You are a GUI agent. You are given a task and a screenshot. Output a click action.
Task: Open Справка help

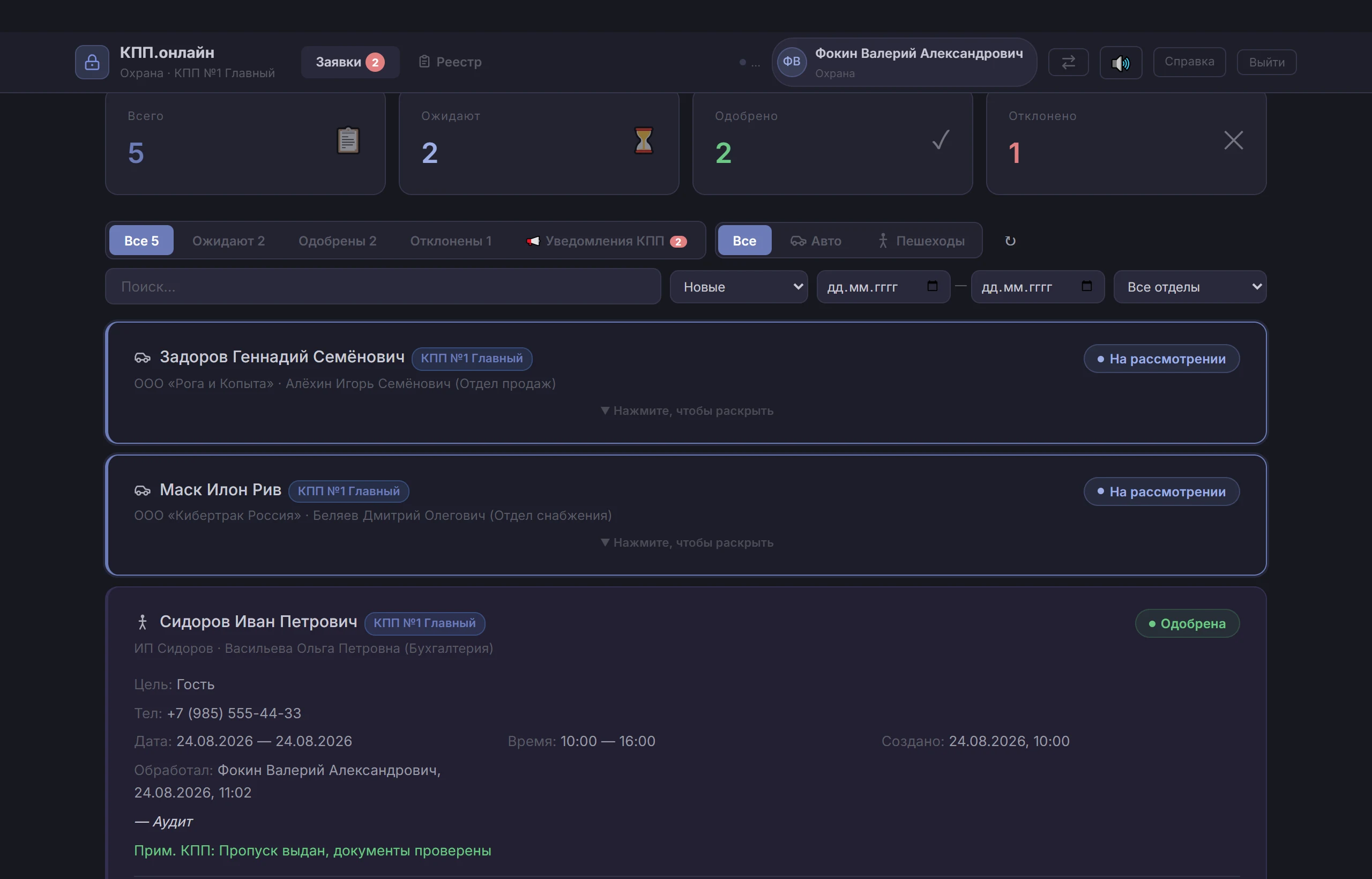(x=1189, y=62)
